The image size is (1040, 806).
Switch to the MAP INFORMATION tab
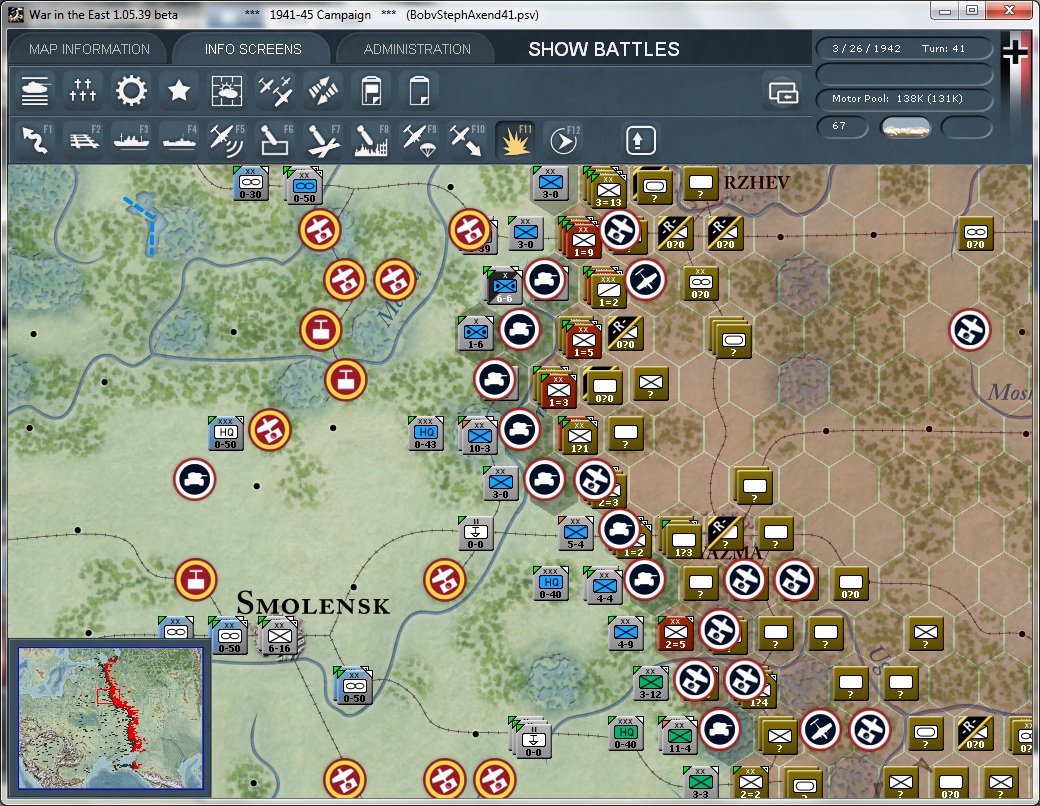coord(90,49)
